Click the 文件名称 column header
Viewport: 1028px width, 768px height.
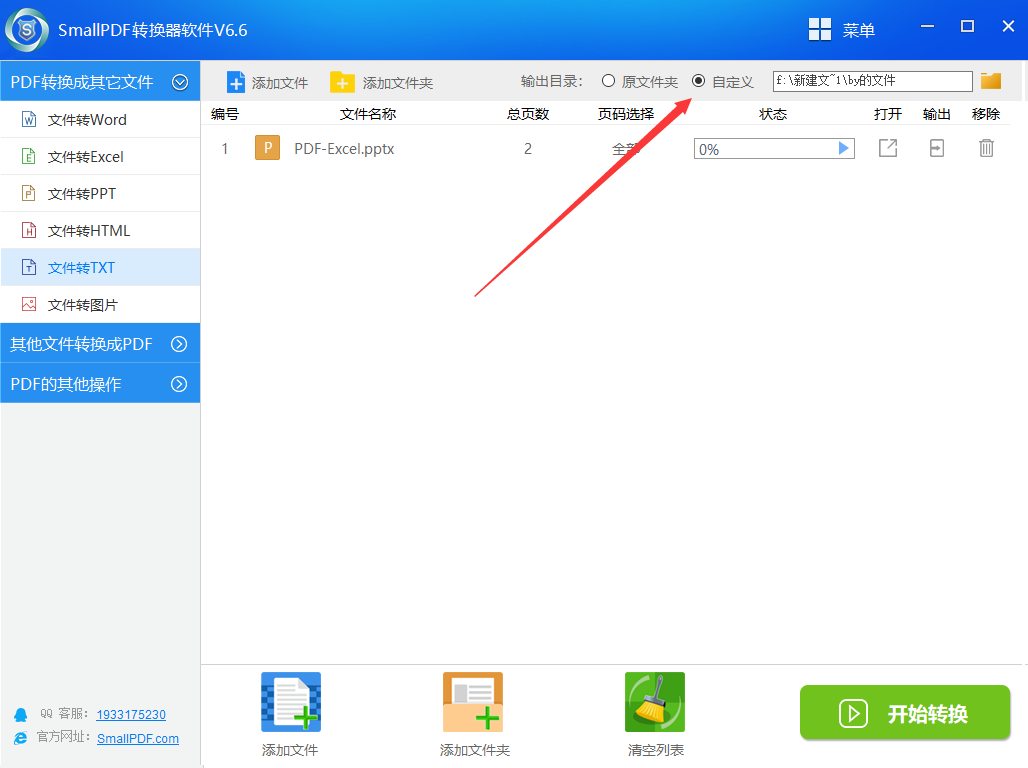[x=368, y=114]
